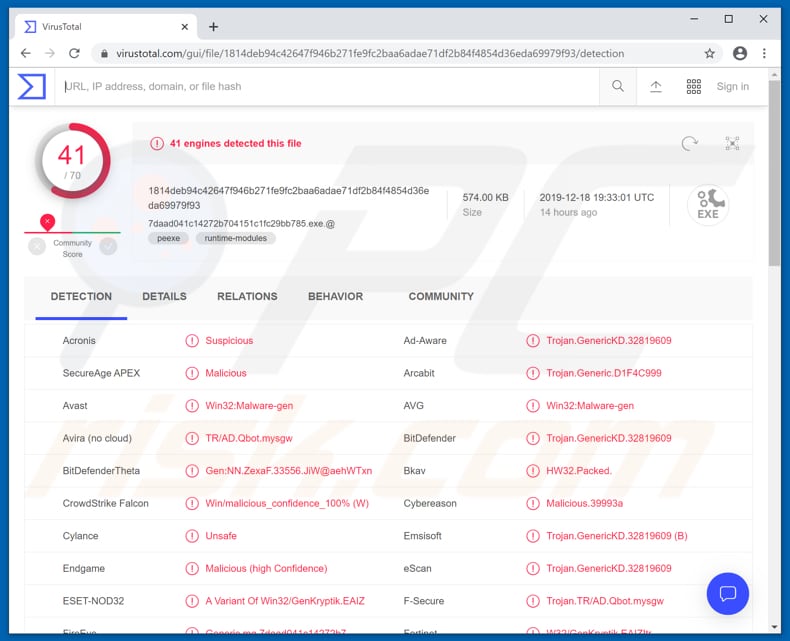Viewport: 790px width, 641px height.
Task: Open the COMMUNITY tab
Action: pos(441,296)
